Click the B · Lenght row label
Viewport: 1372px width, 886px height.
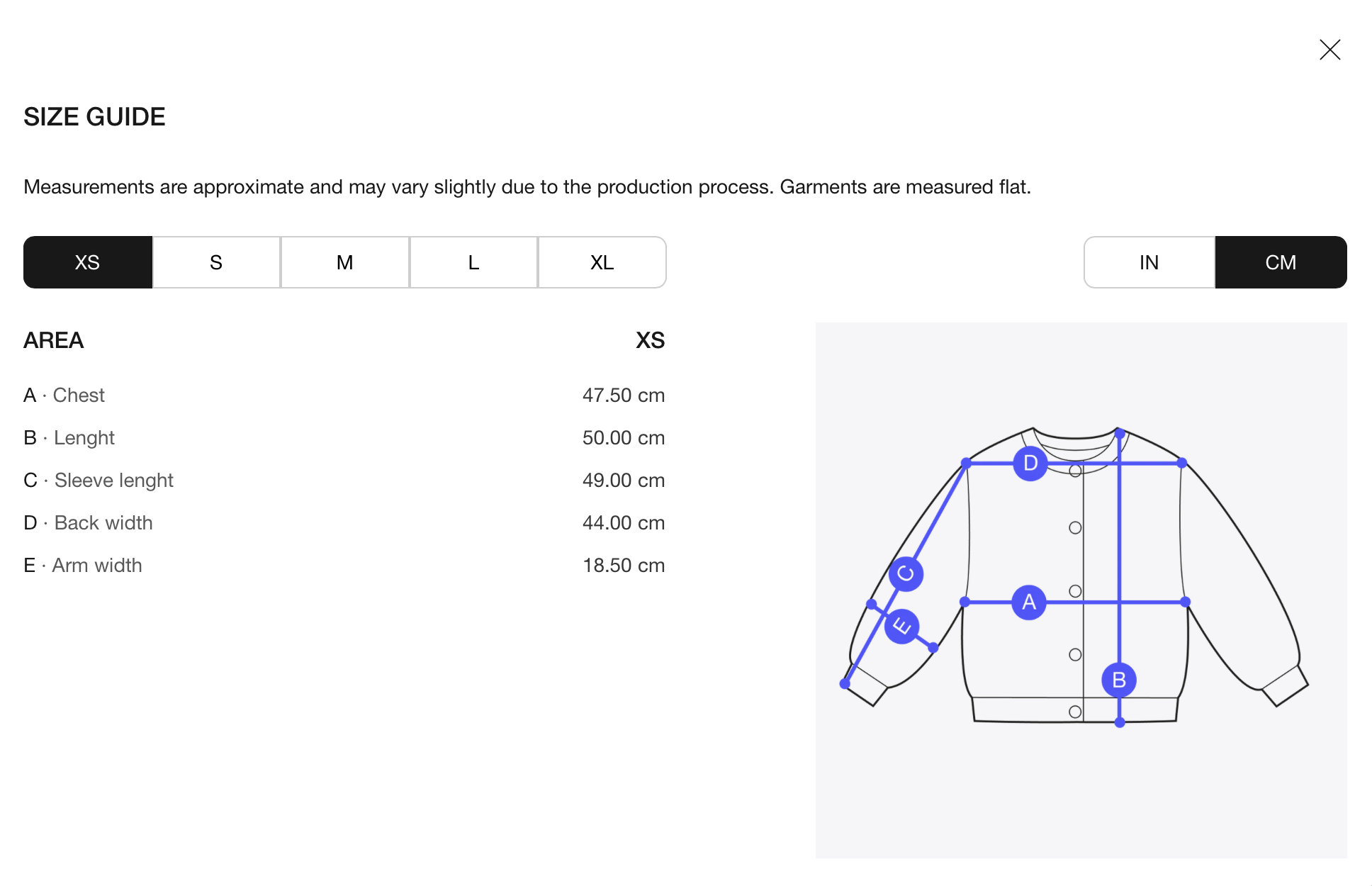point(69,438)
